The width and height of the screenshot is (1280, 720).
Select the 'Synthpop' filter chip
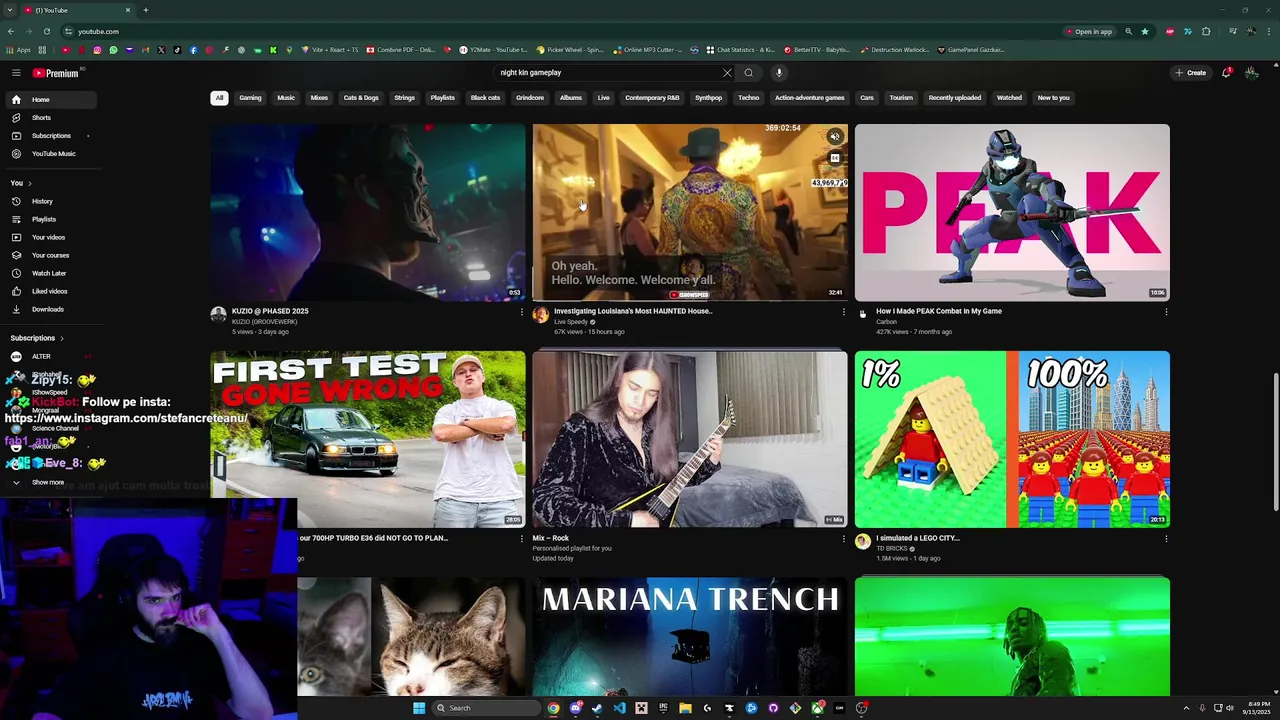(x=708, y=98)
